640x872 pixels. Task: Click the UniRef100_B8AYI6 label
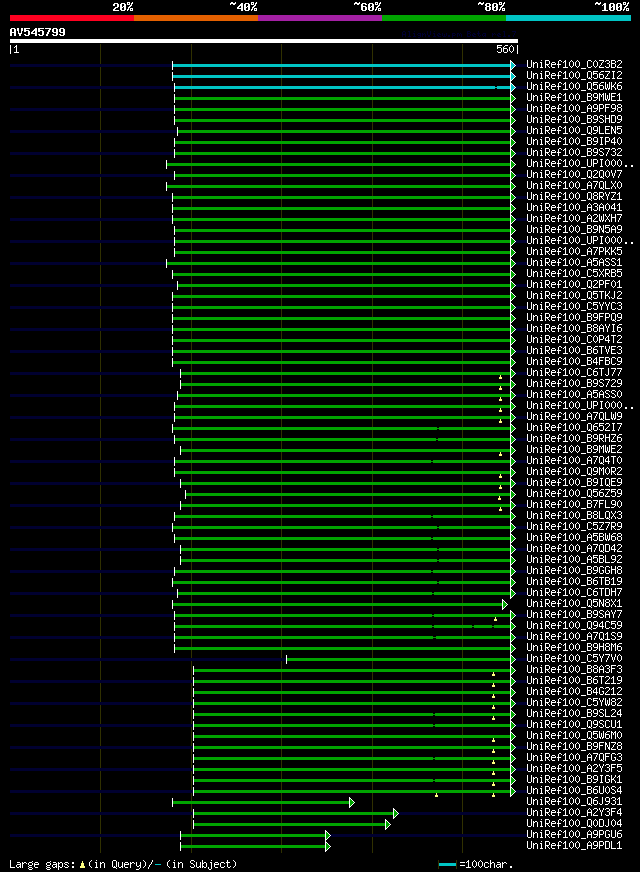coord(574,329)
